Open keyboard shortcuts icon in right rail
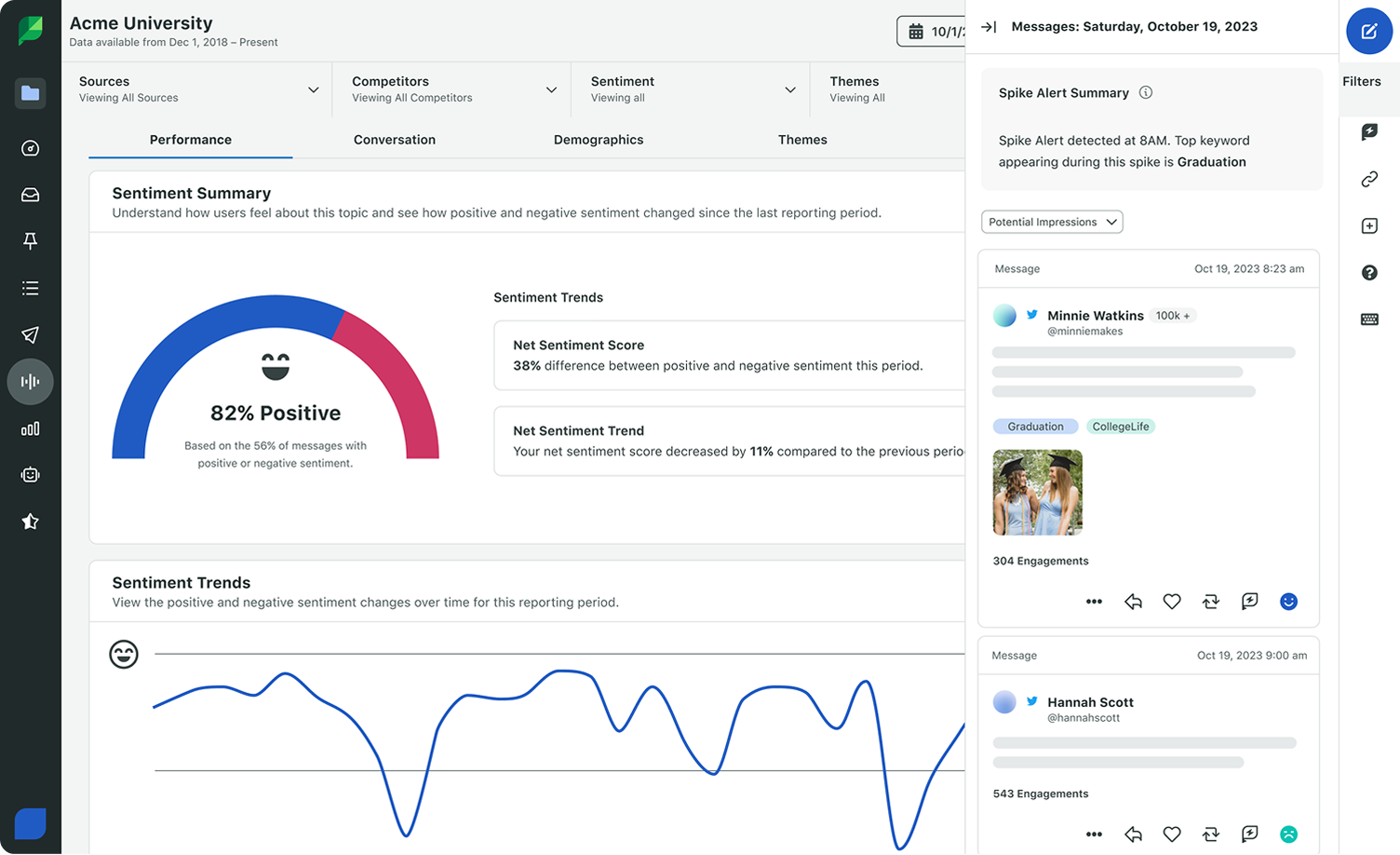This screenshot has width=1400, height=855. pyautogui.click(x=1369, y=319)
